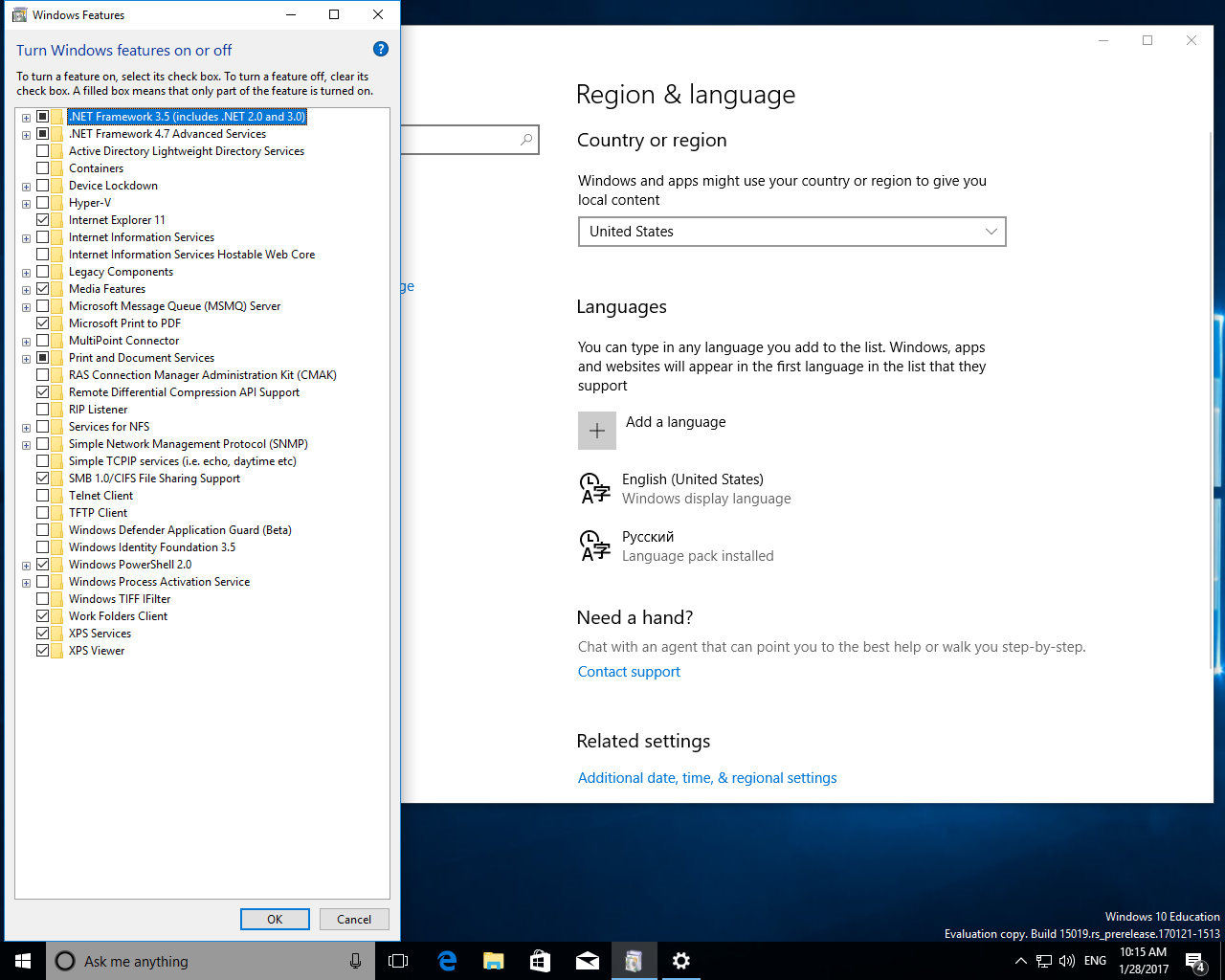The height and width of the screenshot is (980, 1225).
Task: Open File Explorer from the taskbar
Action: point(494,961)
